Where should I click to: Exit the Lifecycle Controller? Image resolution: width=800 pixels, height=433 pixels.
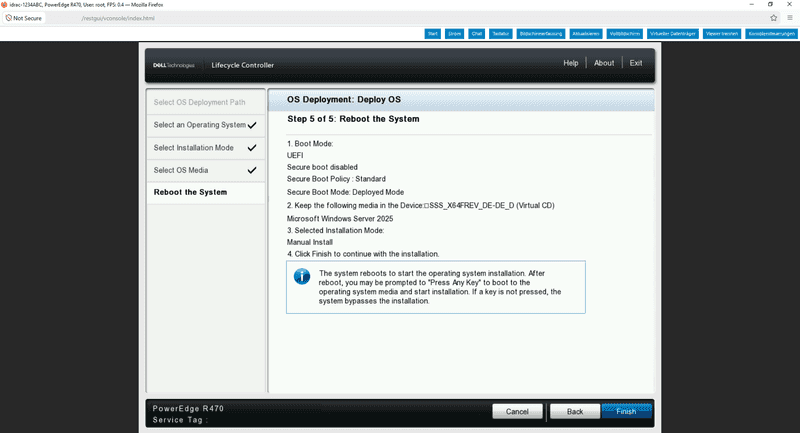tap(636, 63)
